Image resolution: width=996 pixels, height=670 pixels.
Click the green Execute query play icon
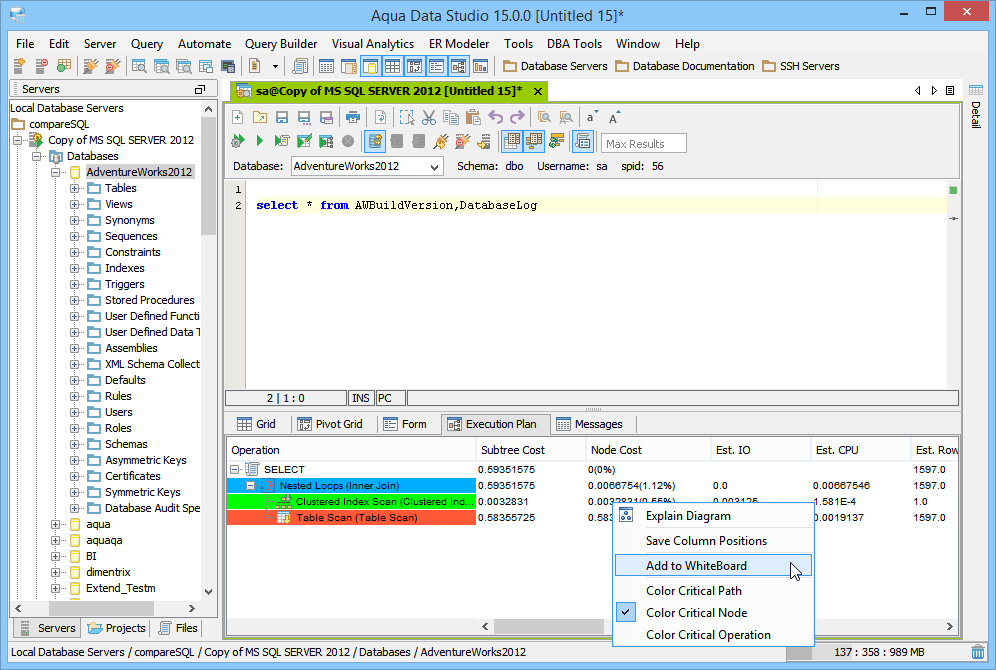pos(260,142)
